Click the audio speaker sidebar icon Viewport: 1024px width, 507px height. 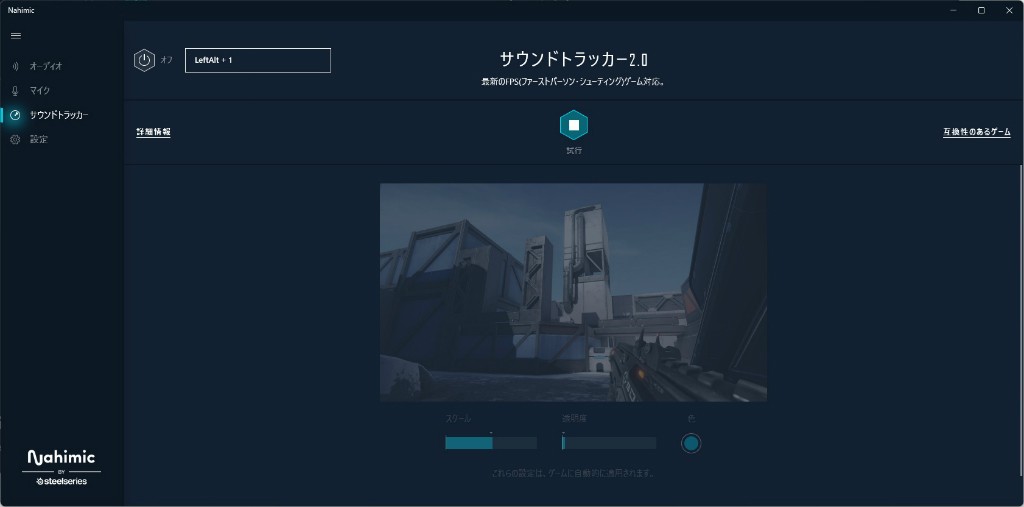pyautogui.click(x=16, y=66)
